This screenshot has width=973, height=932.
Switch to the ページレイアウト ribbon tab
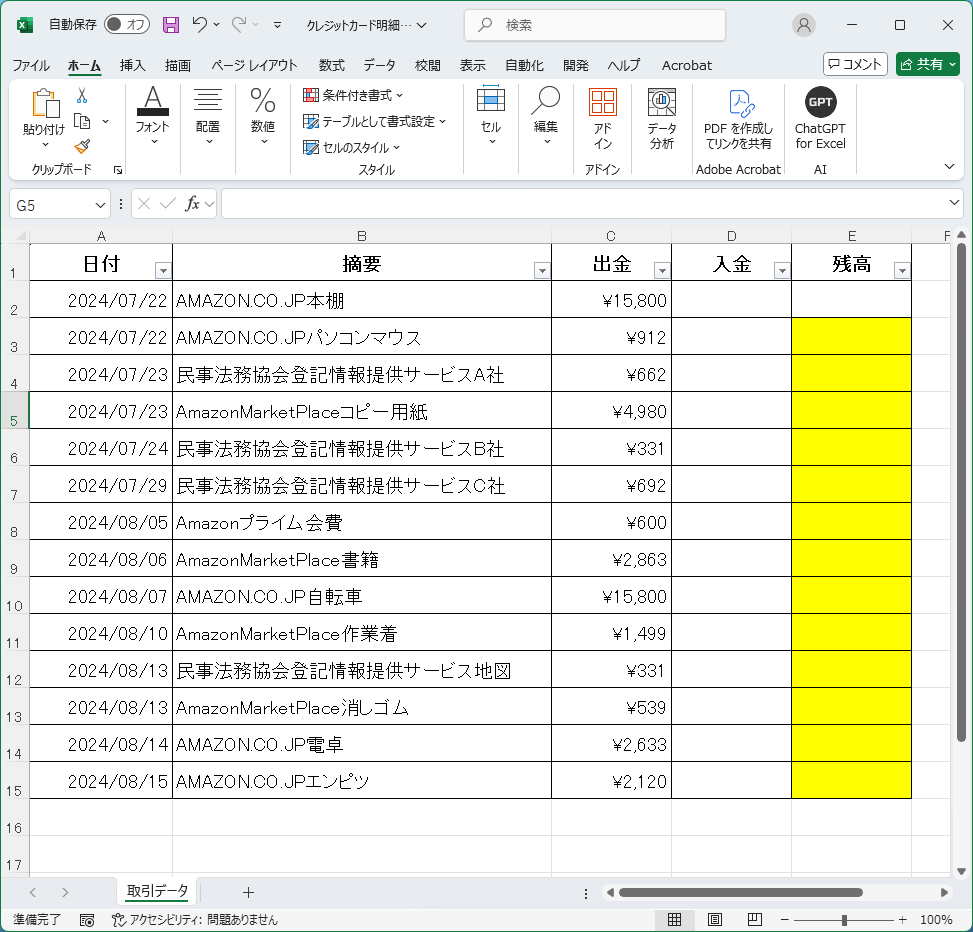point(254,65)
